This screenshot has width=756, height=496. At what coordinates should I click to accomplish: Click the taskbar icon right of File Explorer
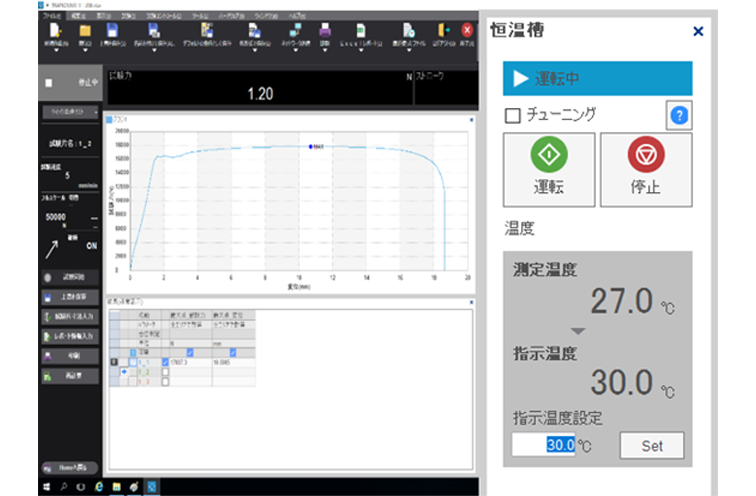pyautogui.click(x=134, y=487)
